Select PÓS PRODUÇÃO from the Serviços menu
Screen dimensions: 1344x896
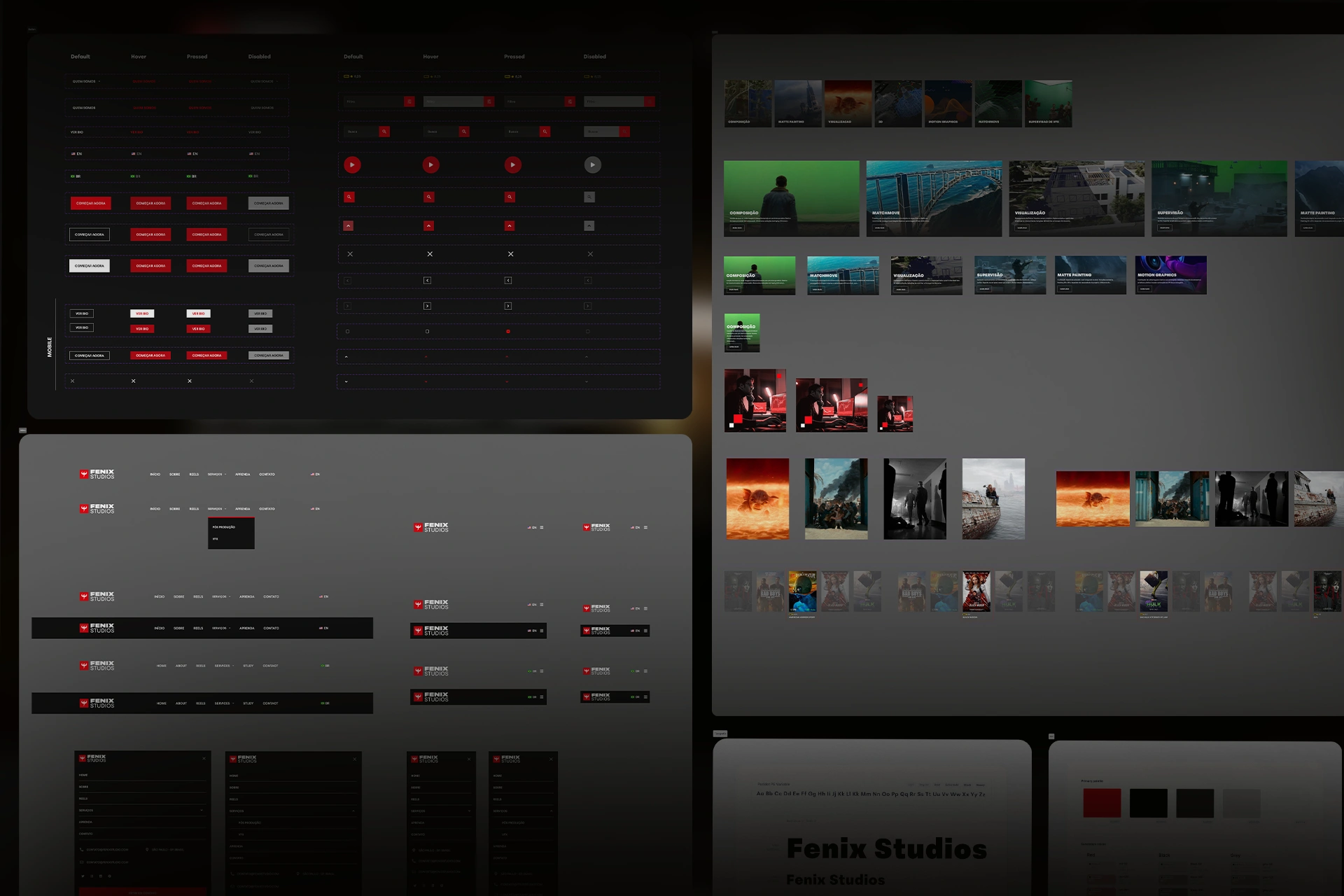click(x=223, y=527)
